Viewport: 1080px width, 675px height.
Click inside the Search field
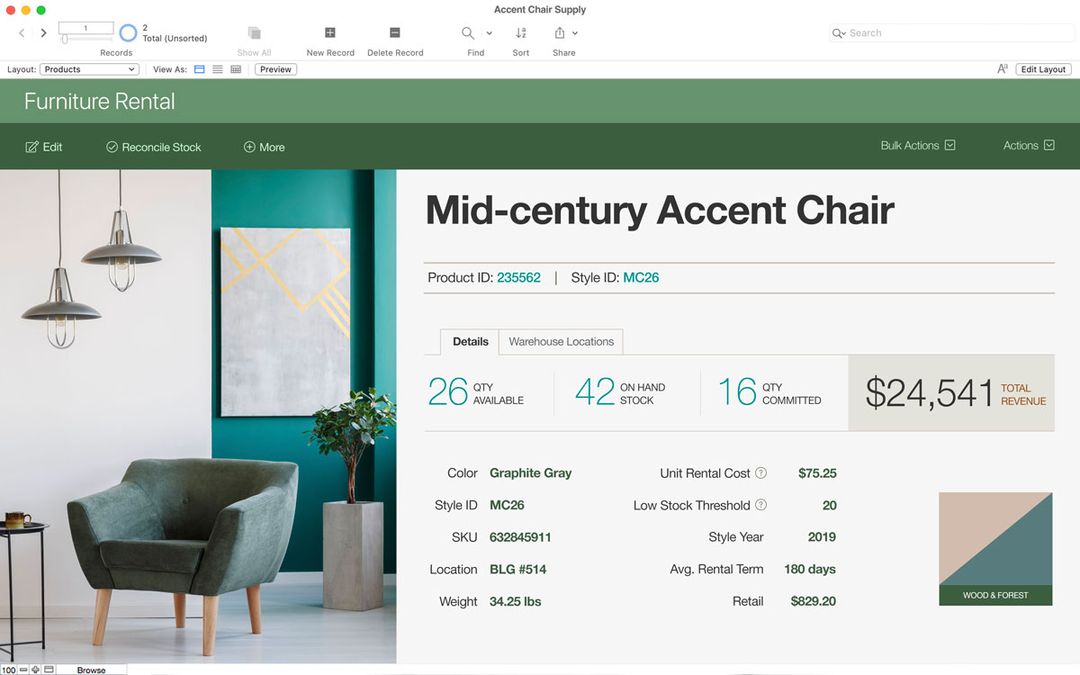click(950, 32)
